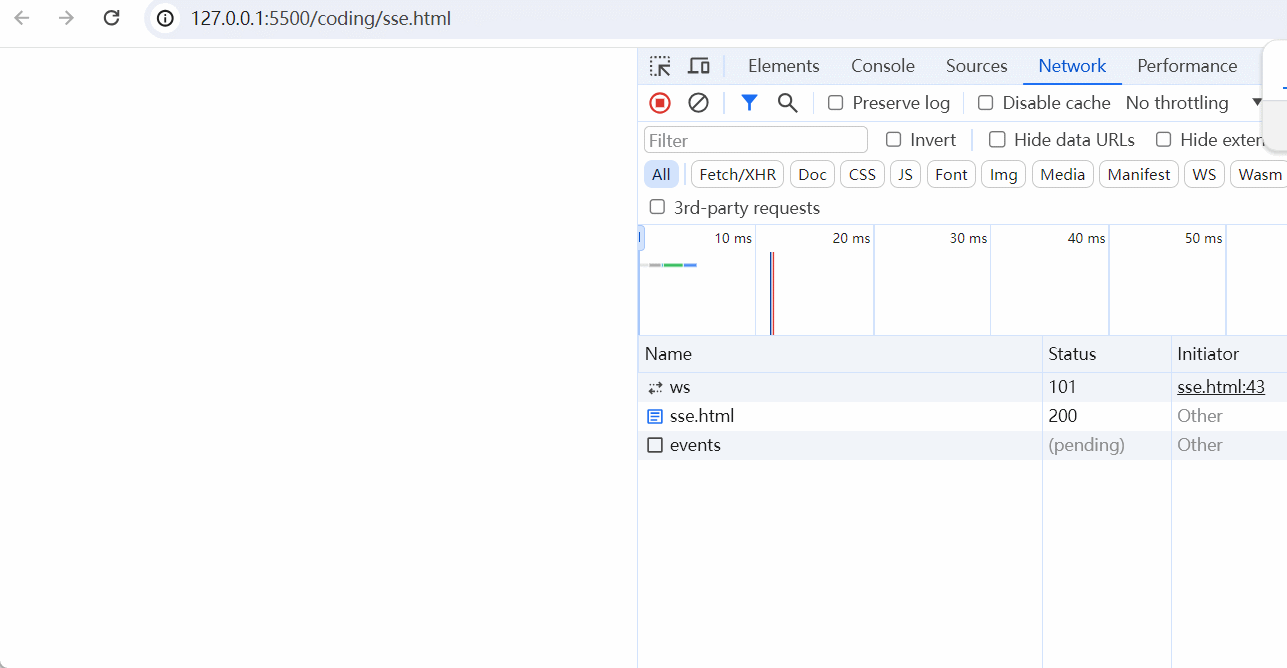Filter by Wasm requests

coord(1259,174)
